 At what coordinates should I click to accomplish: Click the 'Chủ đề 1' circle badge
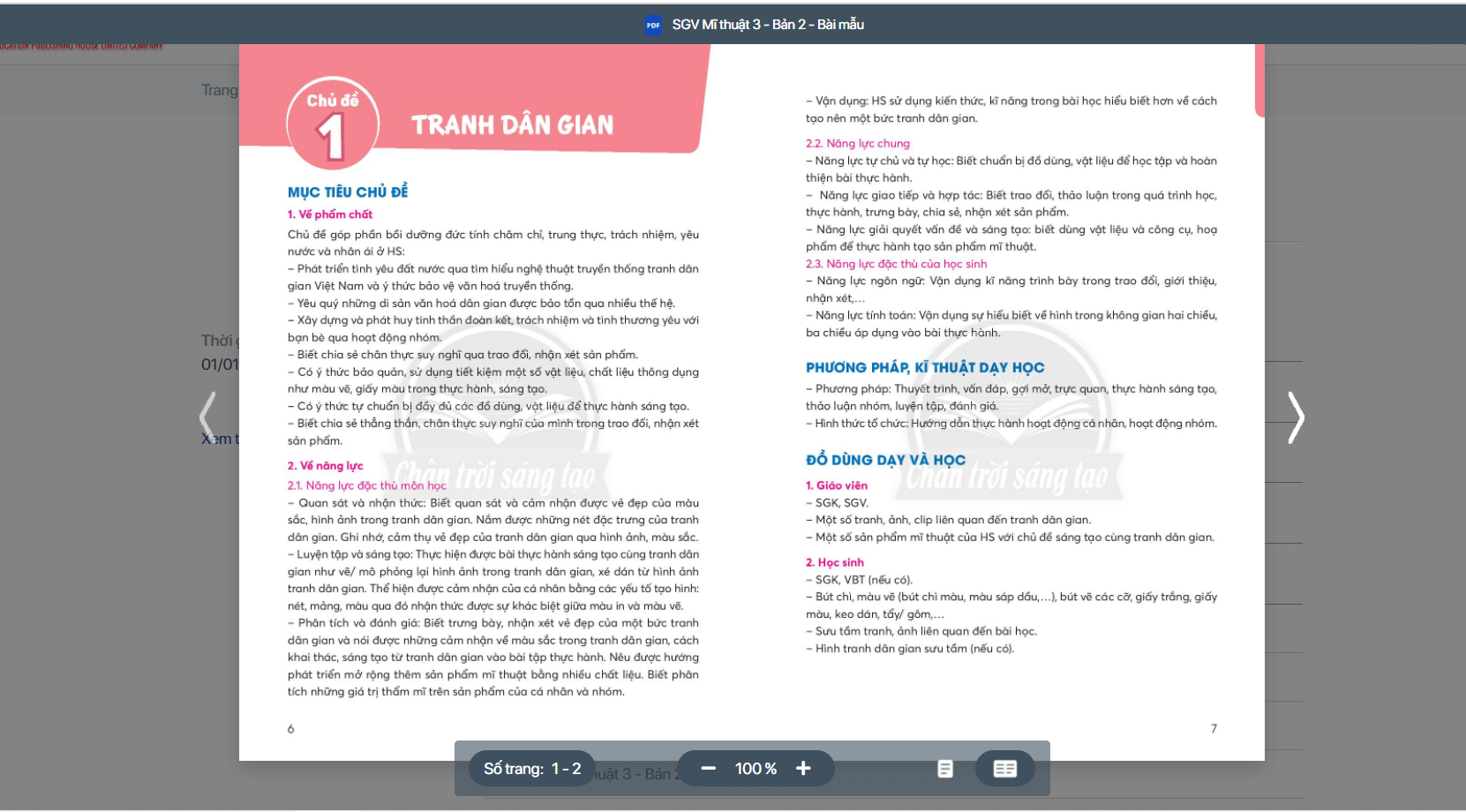pos(333,124)
